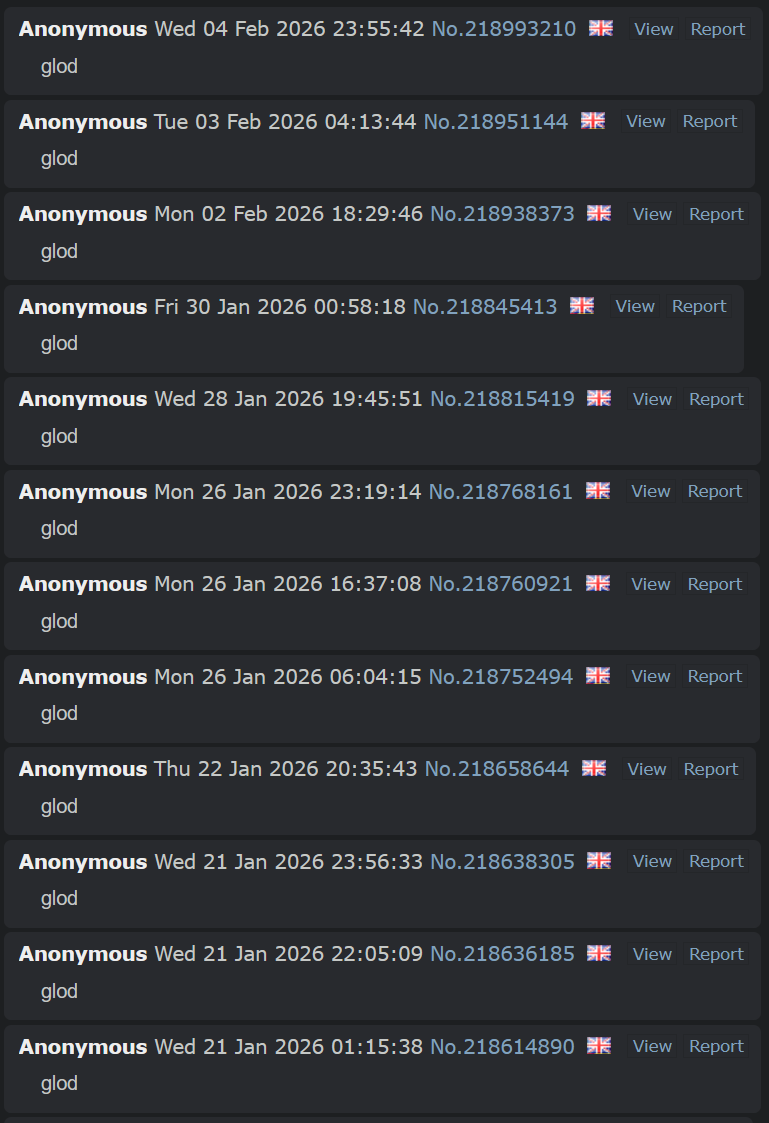This screenshot has width=769, height=1123.
Task: Open post number link No.218768161
Action: point(501,492)
